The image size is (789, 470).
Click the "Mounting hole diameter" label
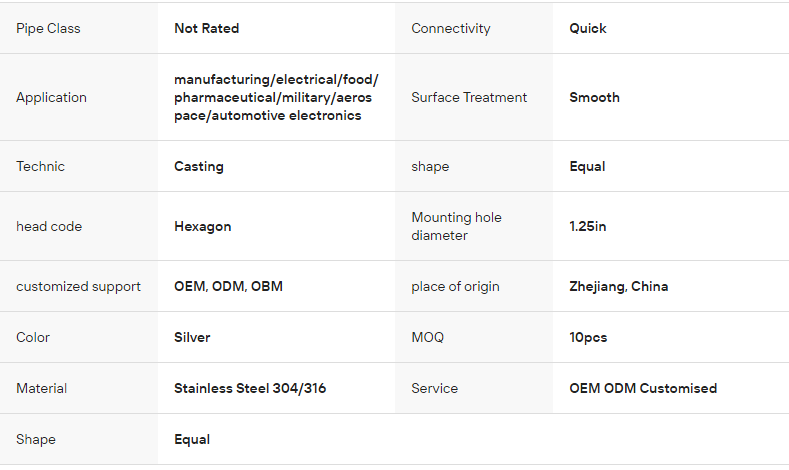456,226
